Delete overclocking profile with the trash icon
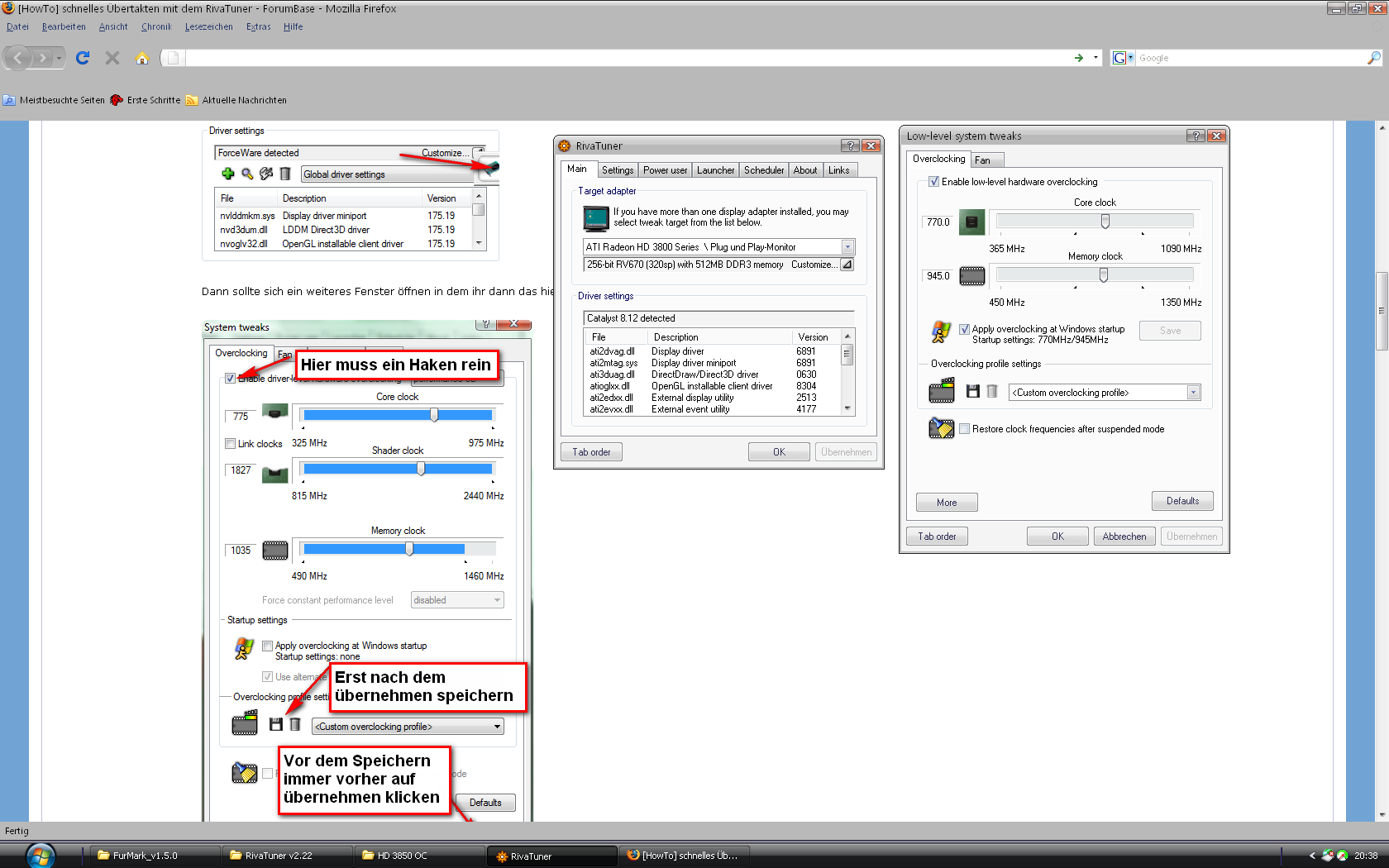1389x868 pixels. pos(992,391)
